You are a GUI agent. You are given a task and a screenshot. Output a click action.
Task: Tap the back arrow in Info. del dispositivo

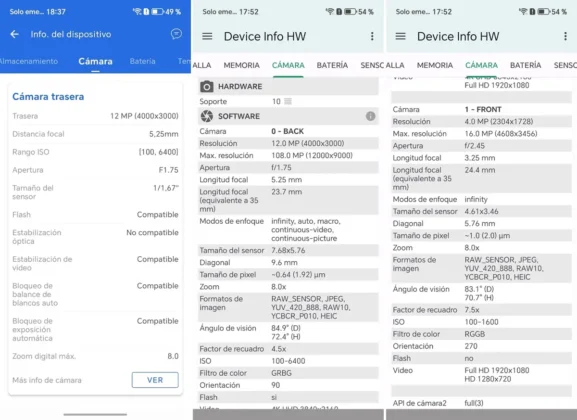(14, 34)
